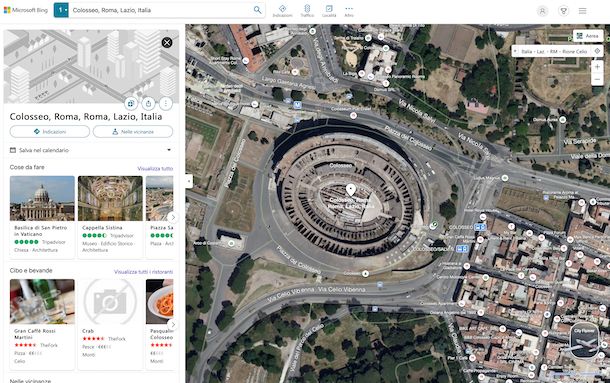
Task: Click the share icon on the card
Action: coord(148,104)
